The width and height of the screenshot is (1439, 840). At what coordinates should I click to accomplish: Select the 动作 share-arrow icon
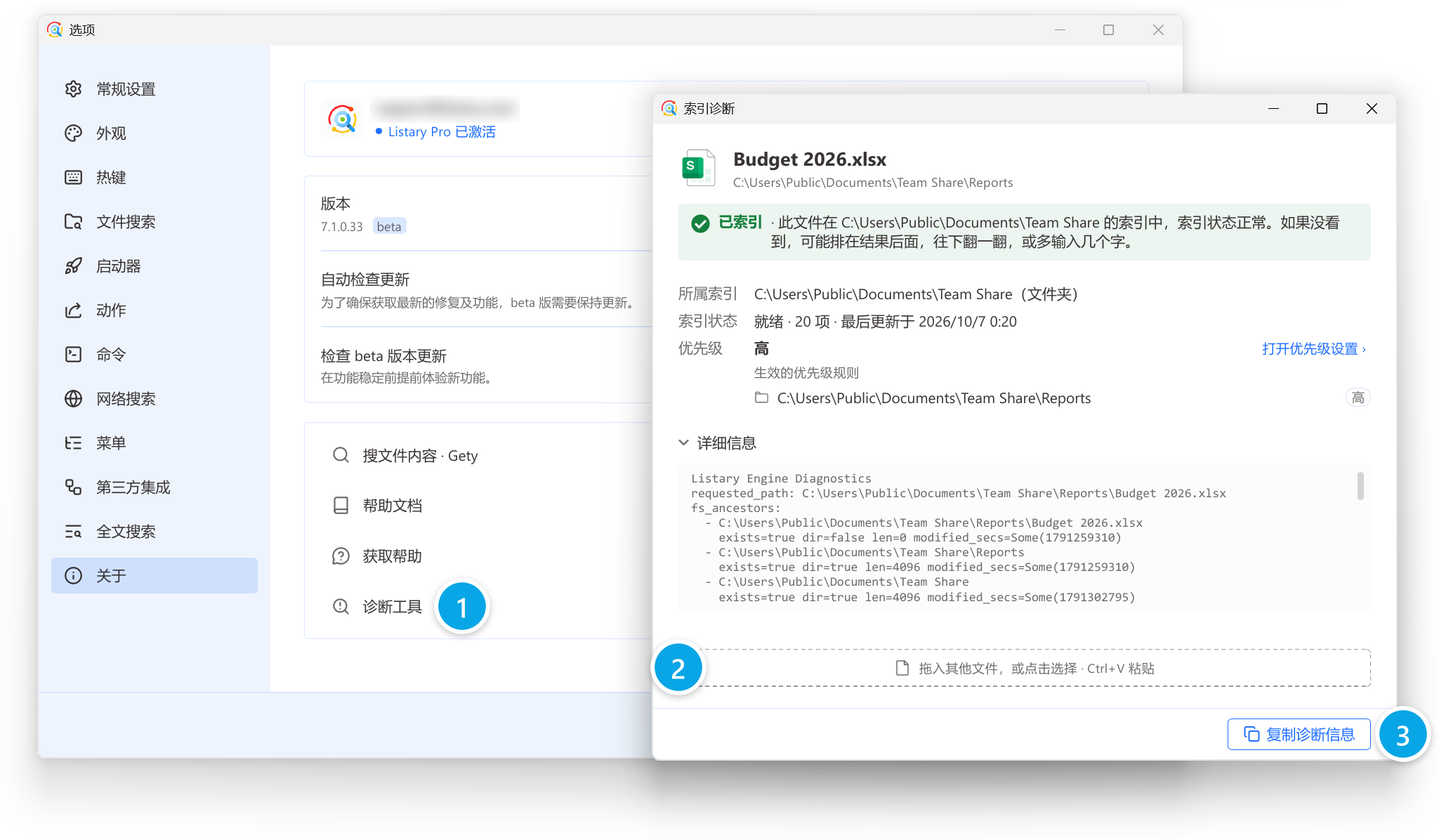pos(73,310)
